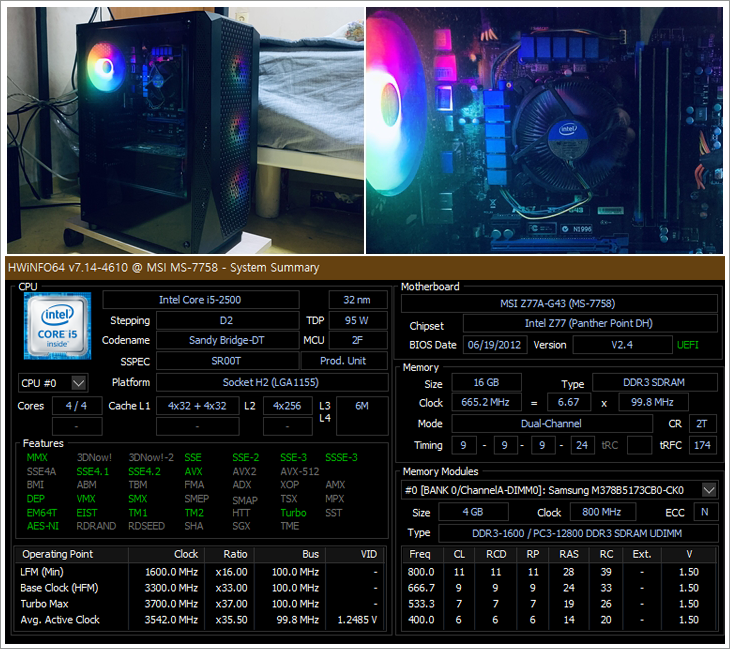730x649 pixels.
Task: Expand the memory module BANK 0 dropdown
Action: click(709, 490)
